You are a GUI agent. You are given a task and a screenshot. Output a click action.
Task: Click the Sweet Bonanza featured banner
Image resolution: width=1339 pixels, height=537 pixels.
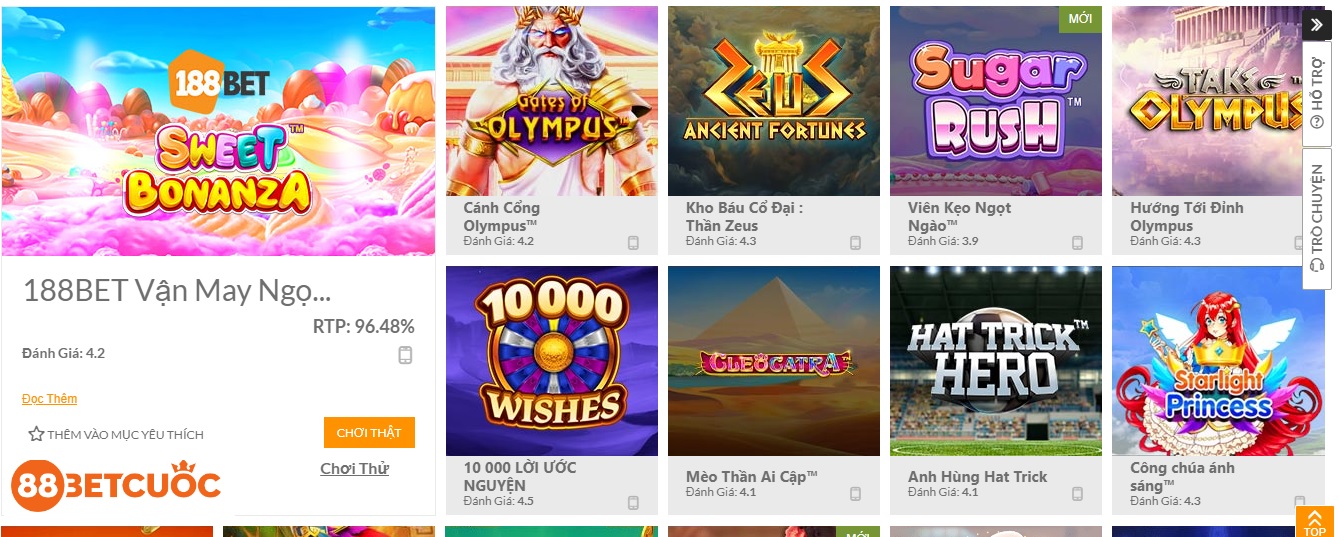218,131
